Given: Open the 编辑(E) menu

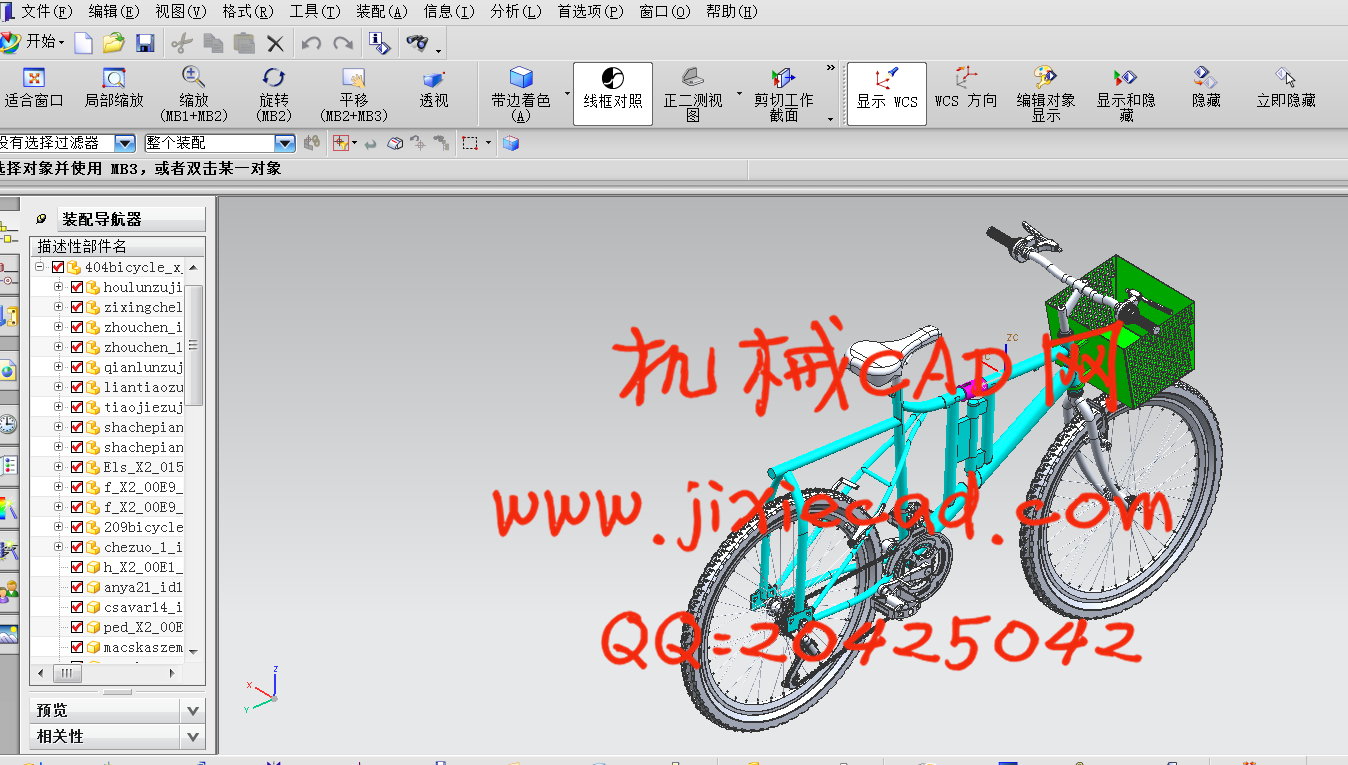Looking at the screenshot, I should click(x=114, y=11).
